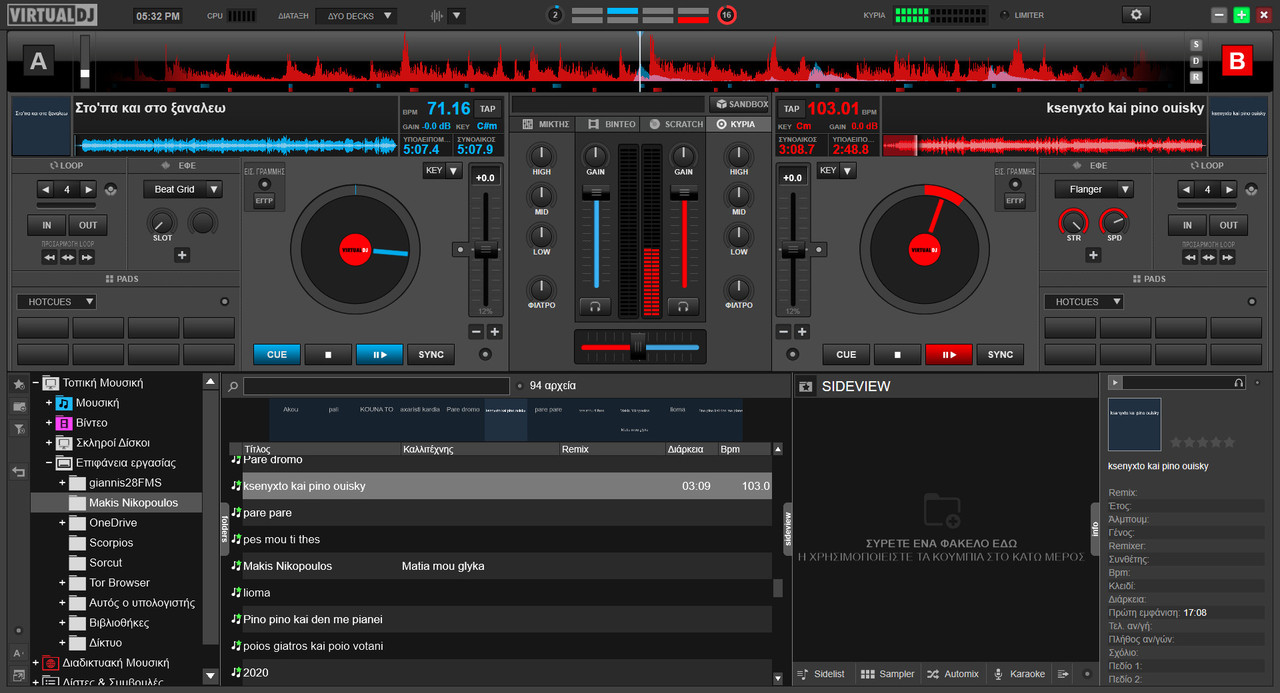The height and width of the screenshot is (693, 1280).
Task: Toggle play/pause on deck A
Action: (379, 354)
